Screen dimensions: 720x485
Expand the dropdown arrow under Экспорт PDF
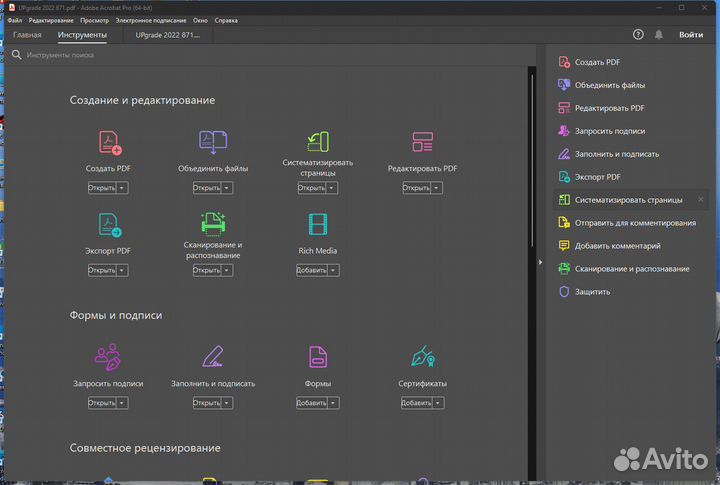122,270
